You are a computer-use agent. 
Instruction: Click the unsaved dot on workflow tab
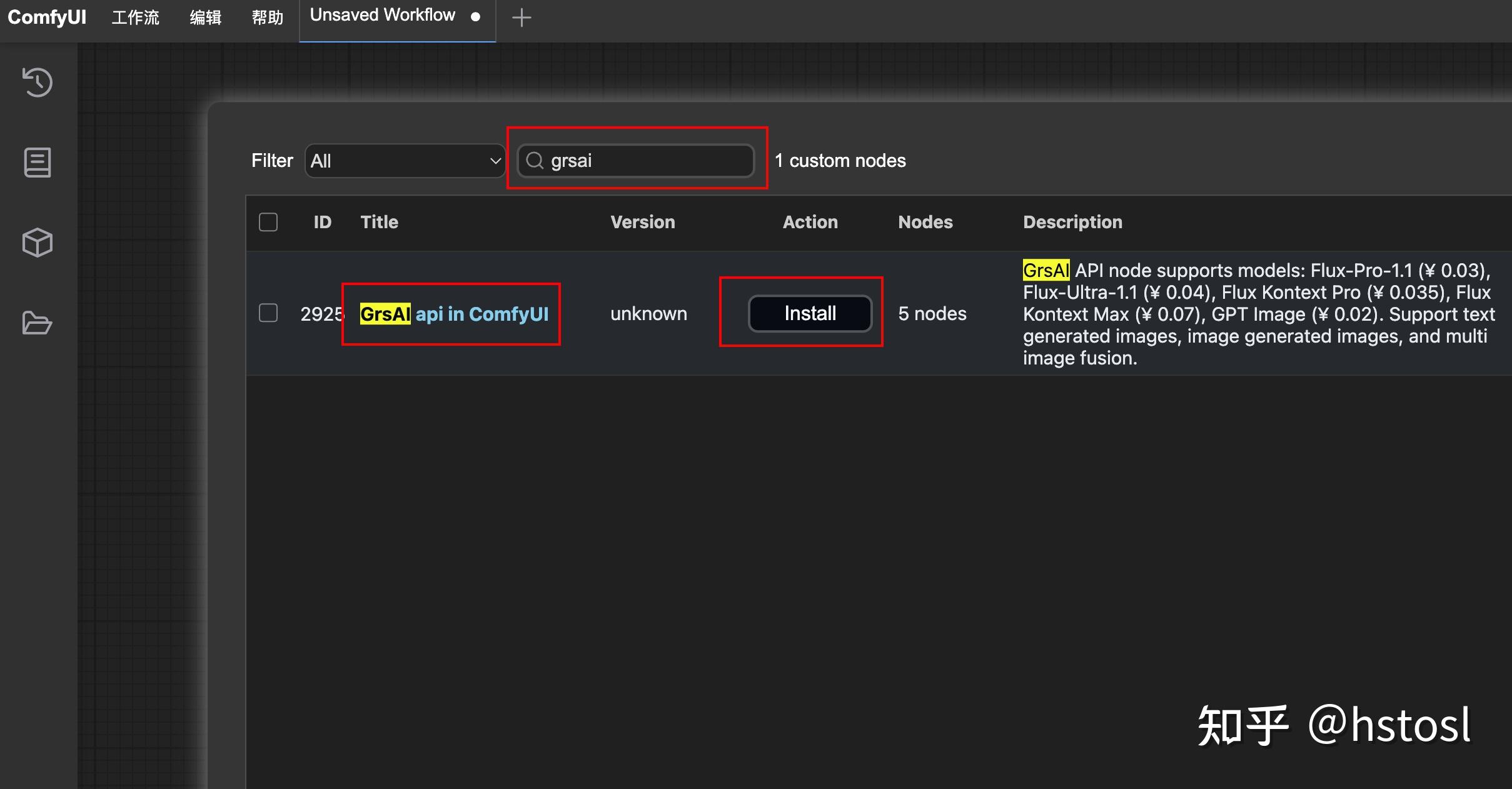pyautogui.click(x=475, y=17)
